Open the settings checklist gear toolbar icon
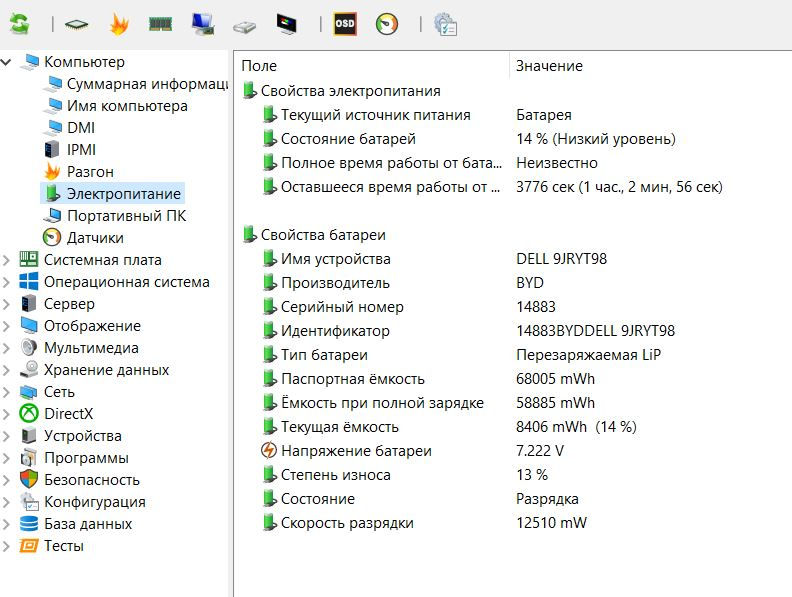Image resolution: width=792 pixels, height=597 pixels. tap(445, 24)
